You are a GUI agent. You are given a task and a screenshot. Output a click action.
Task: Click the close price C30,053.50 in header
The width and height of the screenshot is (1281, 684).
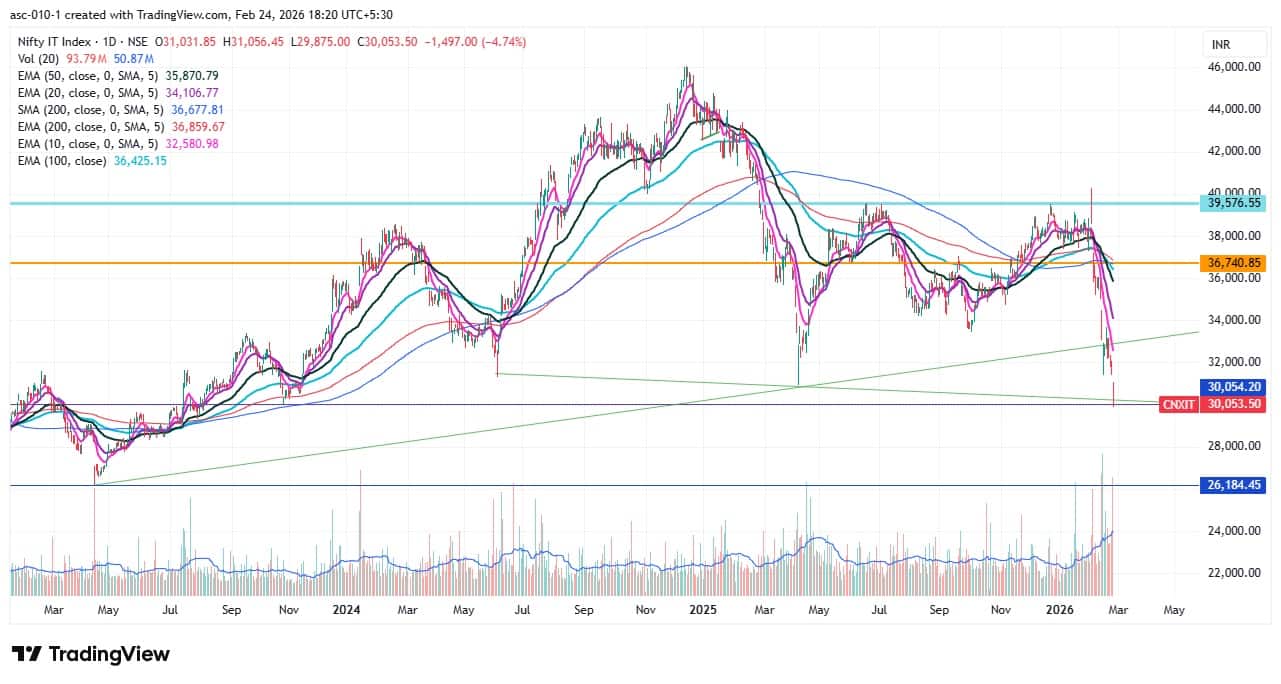[x=388, y=42]
